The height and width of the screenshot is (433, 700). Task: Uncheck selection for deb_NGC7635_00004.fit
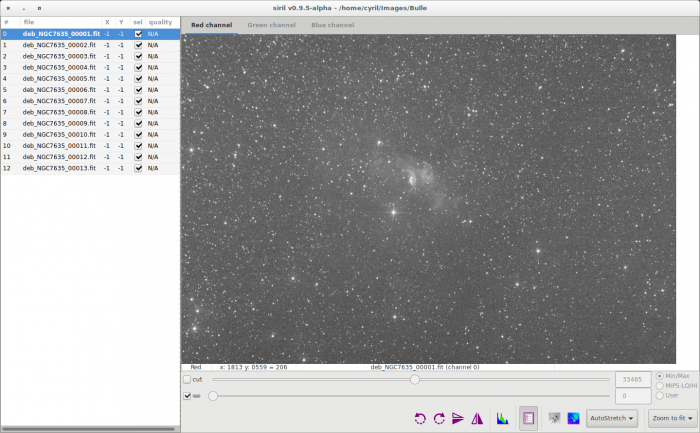138,67
